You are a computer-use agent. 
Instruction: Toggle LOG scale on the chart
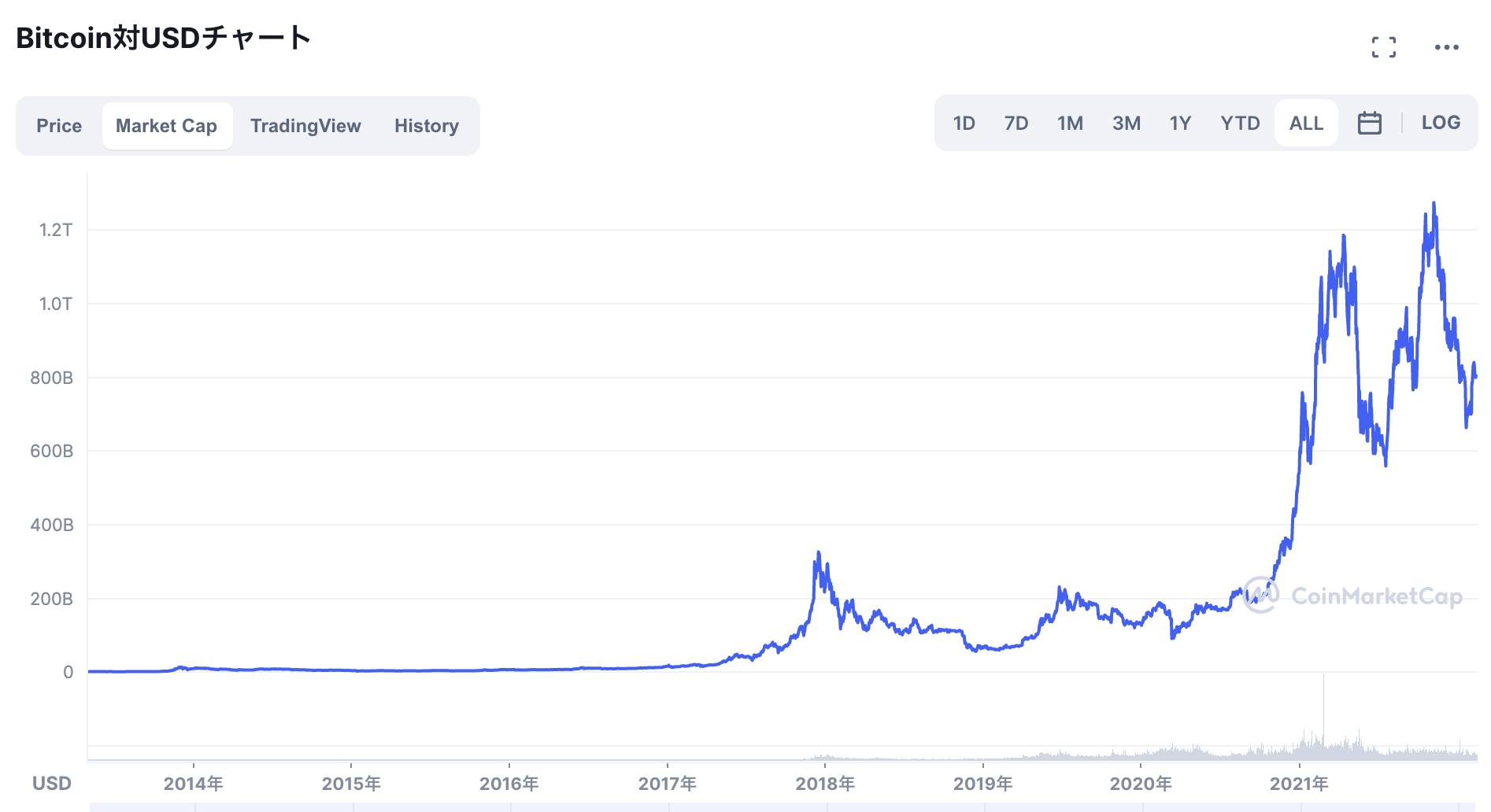click(x=1441, y=123)
